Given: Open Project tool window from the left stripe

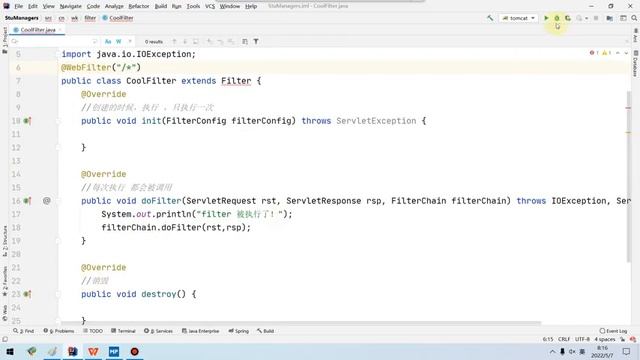Looking at the screenshot, I should click(5, 40).
